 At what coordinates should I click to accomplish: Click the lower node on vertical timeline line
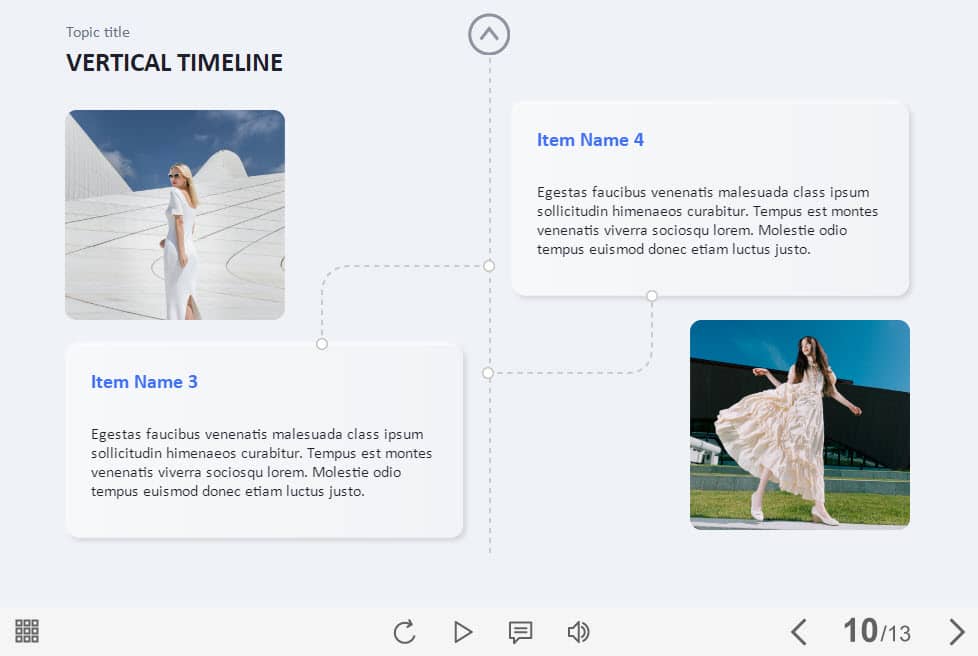[488, 373]
